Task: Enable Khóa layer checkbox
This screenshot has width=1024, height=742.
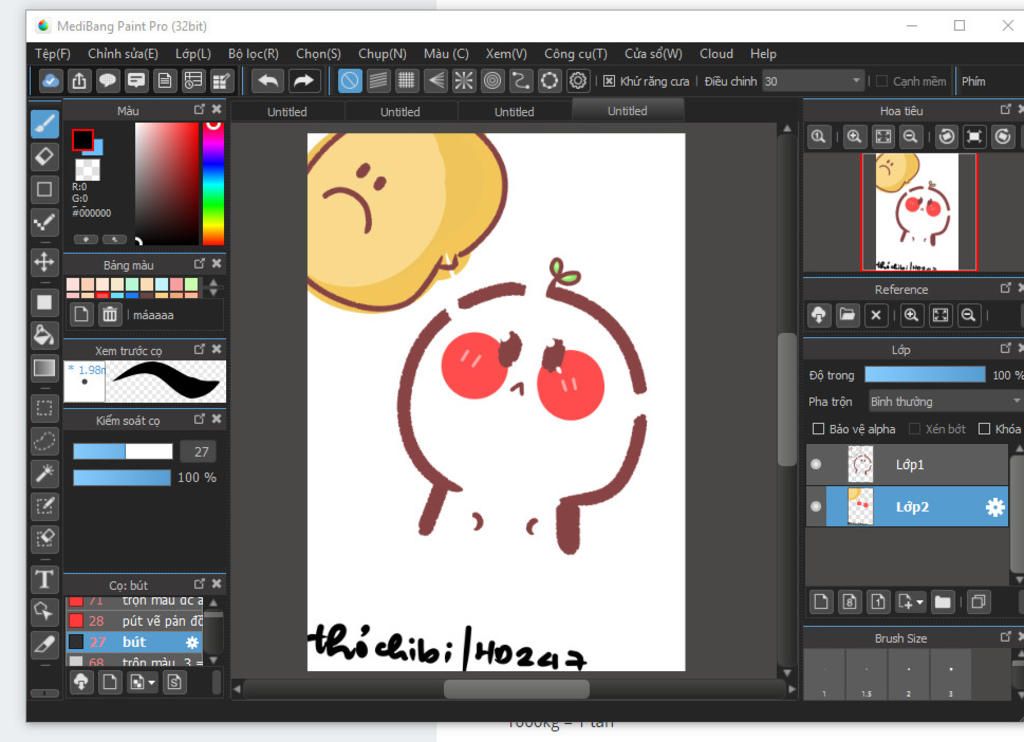Action: click(984, 428)
